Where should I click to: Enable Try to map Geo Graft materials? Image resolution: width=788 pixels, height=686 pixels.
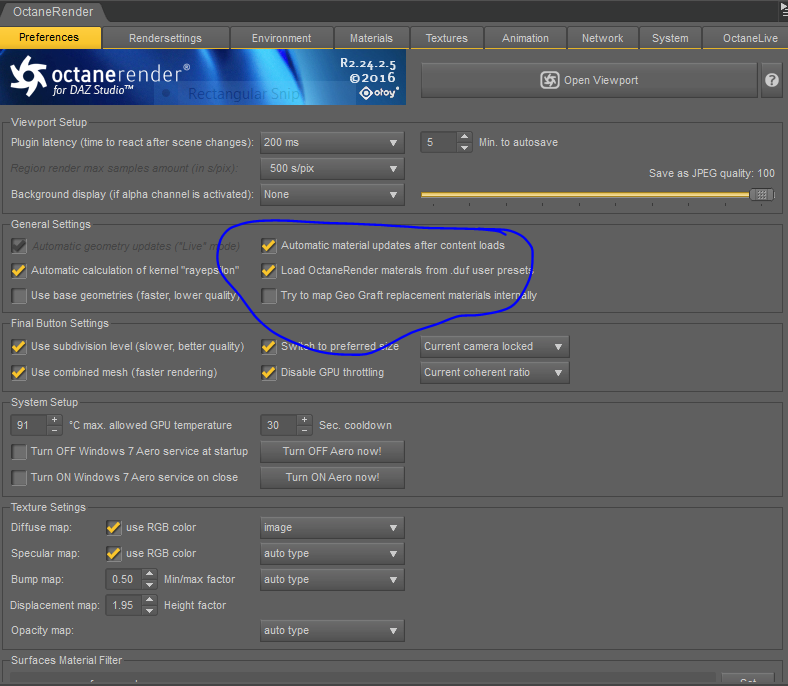[269, 296]
